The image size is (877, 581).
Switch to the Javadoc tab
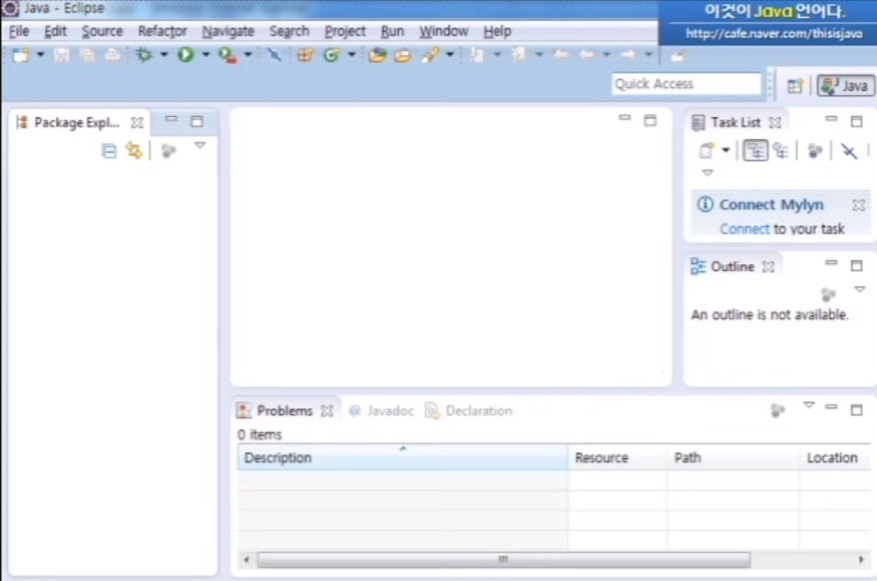381,411
